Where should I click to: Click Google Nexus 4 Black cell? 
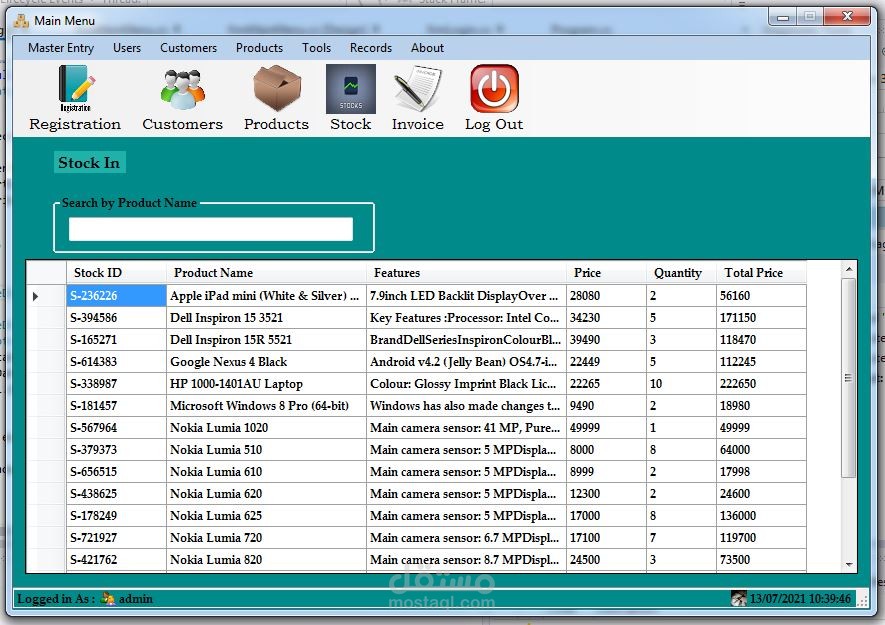[266, 362]
